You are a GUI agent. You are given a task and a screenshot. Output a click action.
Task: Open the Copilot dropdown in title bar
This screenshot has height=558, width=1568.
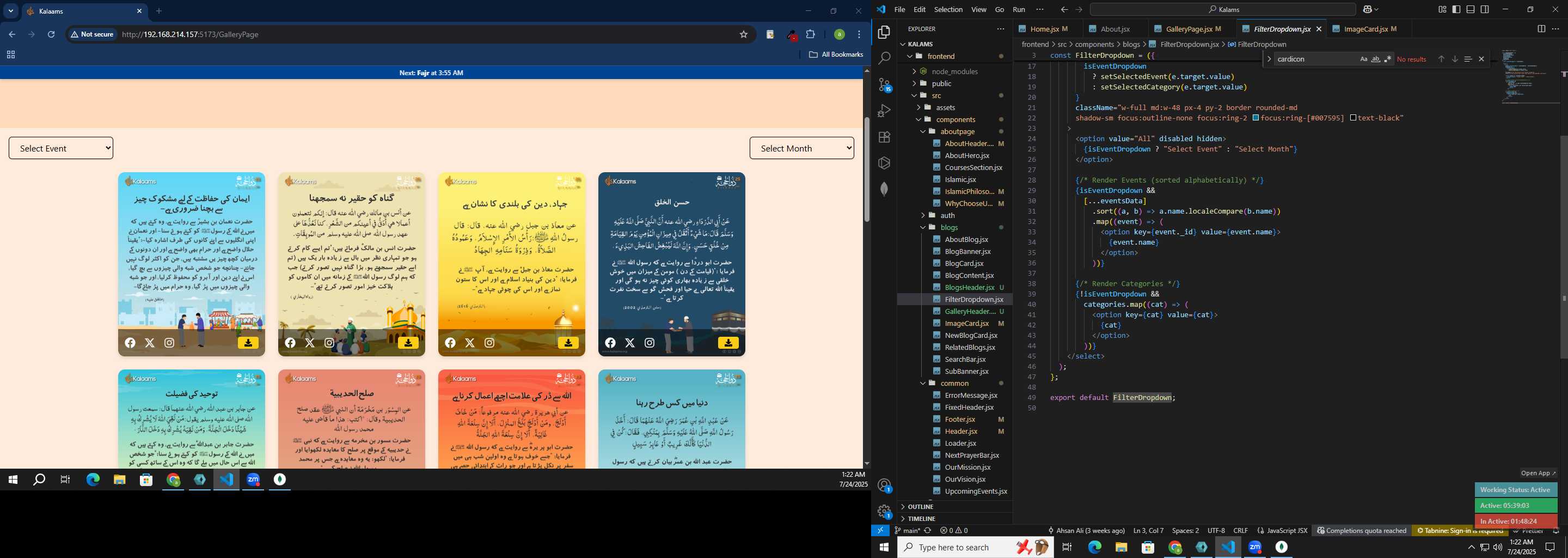pos(1371,9)
